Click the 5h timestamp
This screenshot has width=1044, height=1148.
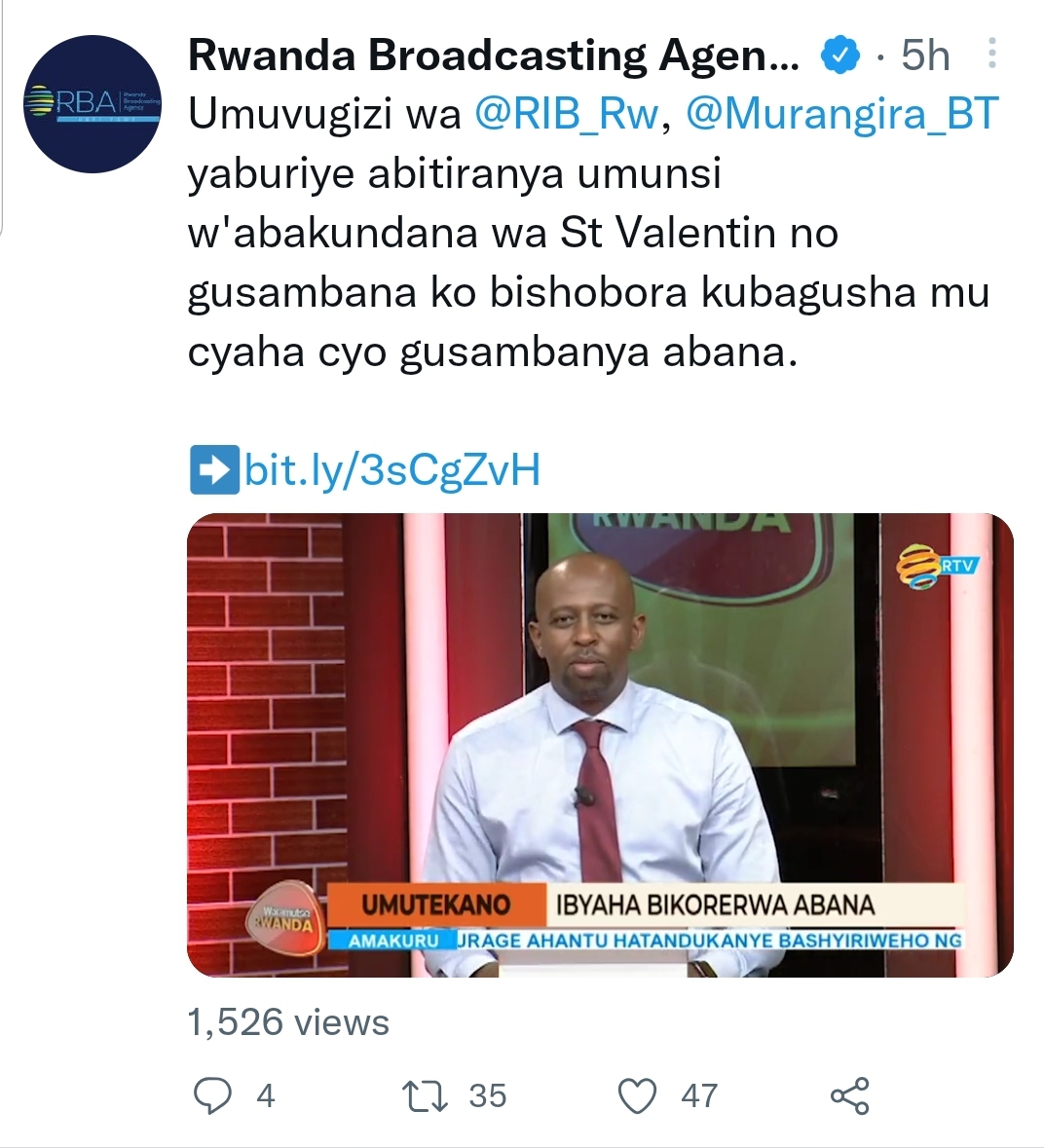pyautogui.click(x=925, y=55)
